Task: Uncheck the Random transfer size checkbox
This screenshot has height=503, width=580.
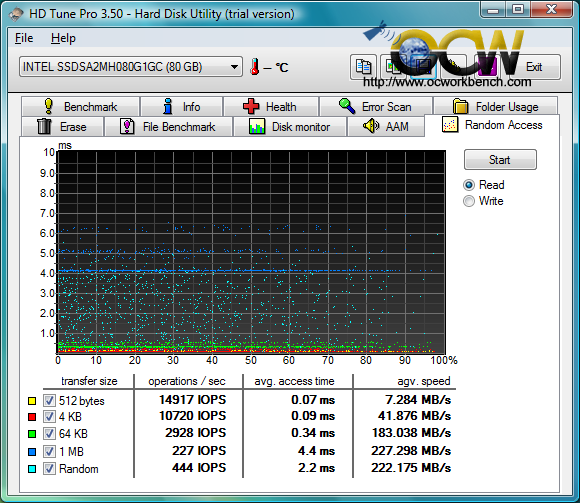Action: point(49,469)
